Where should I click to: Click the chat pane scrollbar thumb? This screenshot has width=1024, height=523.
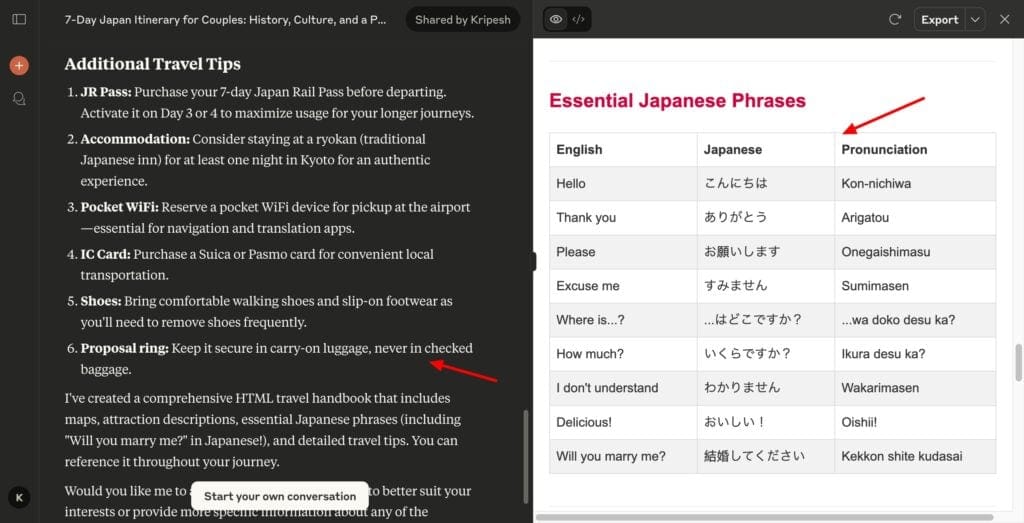click(526, 455)
